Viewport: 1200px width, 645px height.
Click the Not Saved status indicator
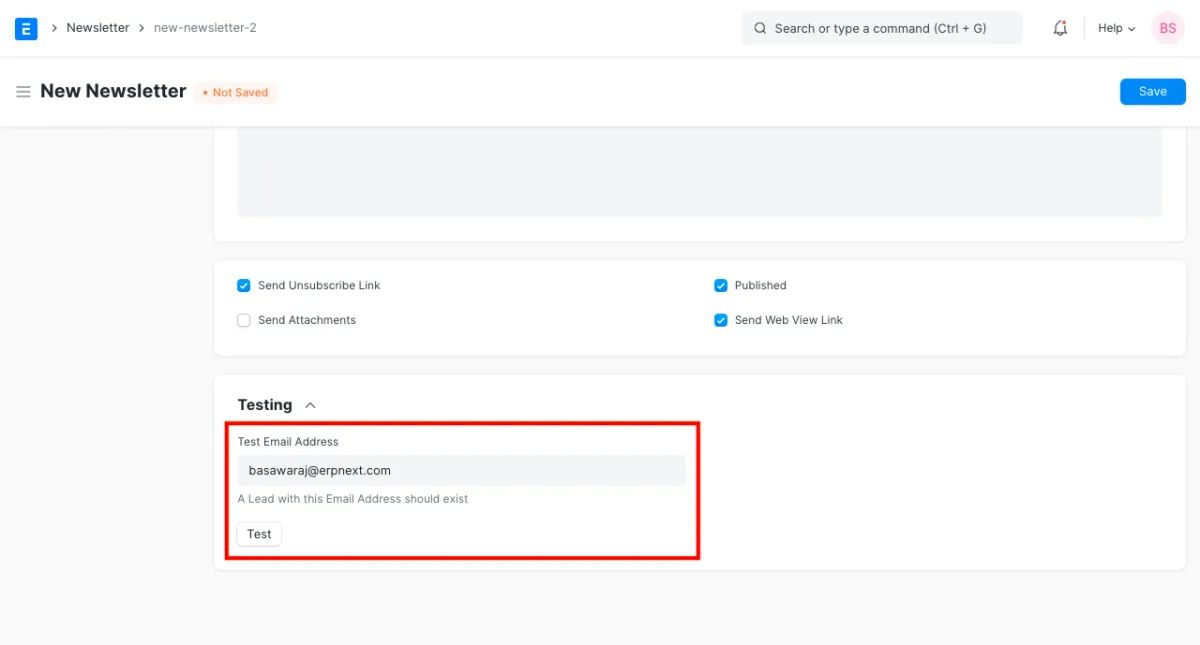click(236, 93)
